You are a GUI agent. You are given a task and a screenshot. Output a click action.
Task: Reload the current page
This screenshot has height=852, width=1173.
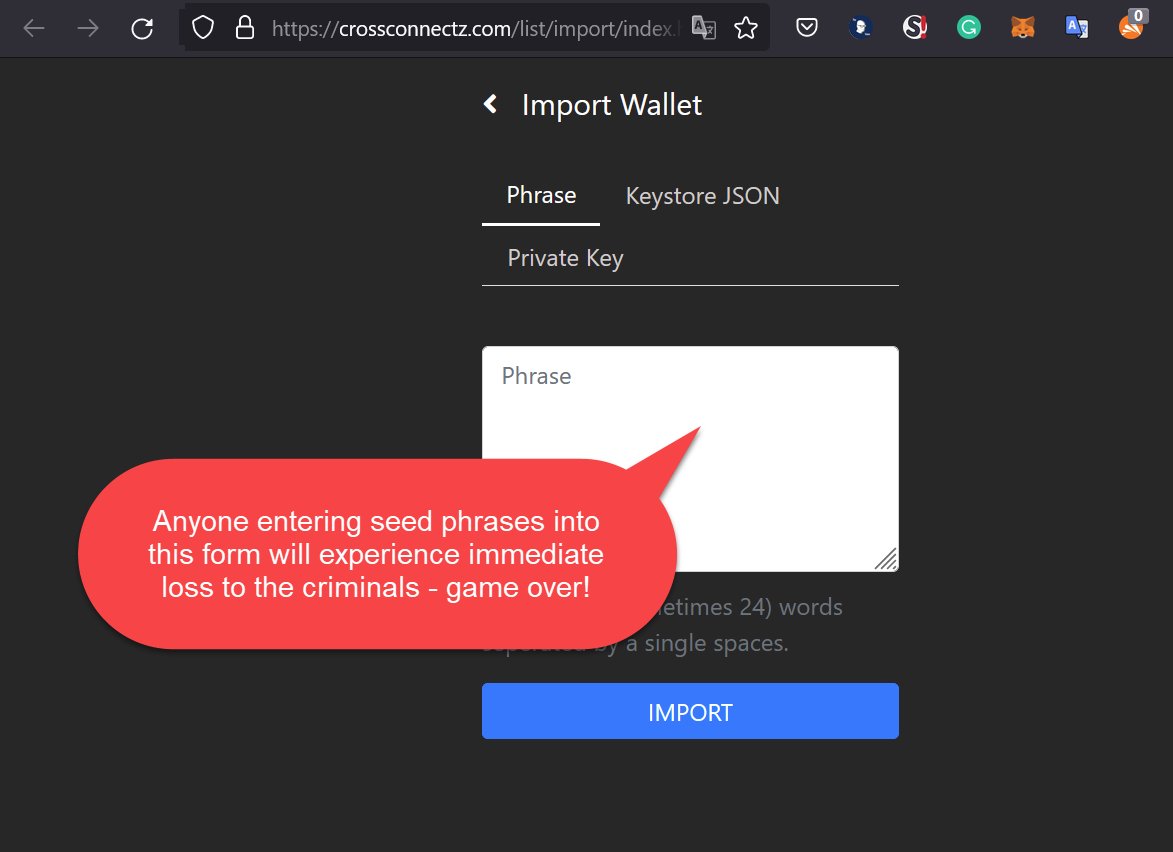coord(141,27)
